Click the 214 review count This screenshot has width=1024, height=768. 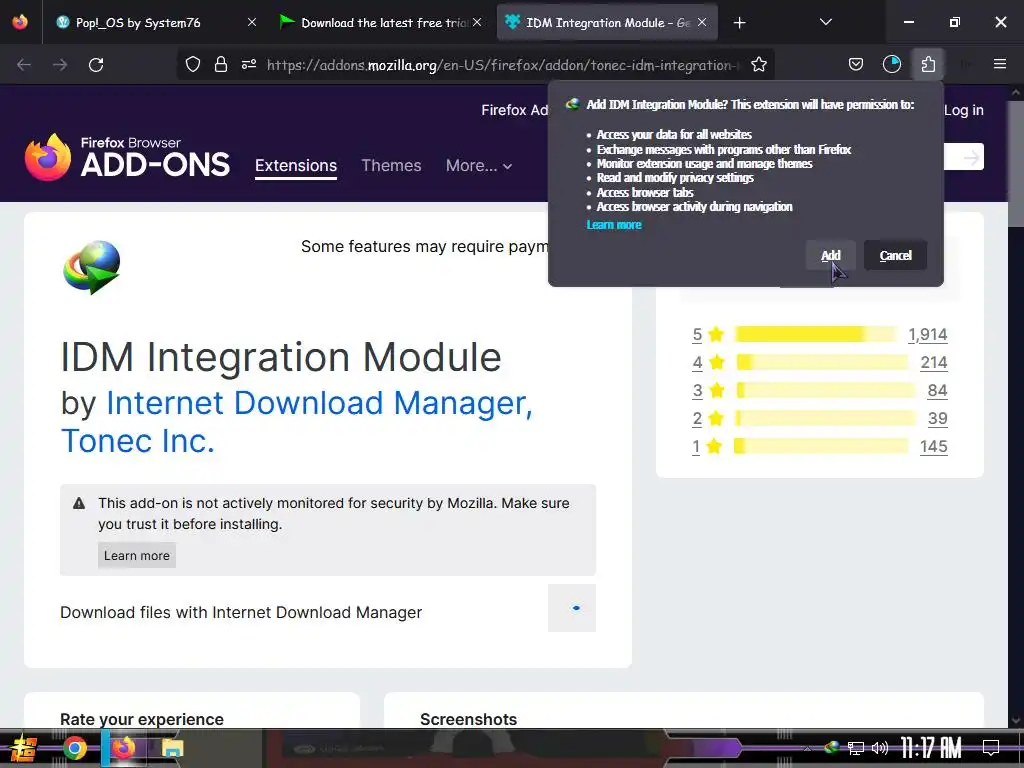[x=933, y=362]
